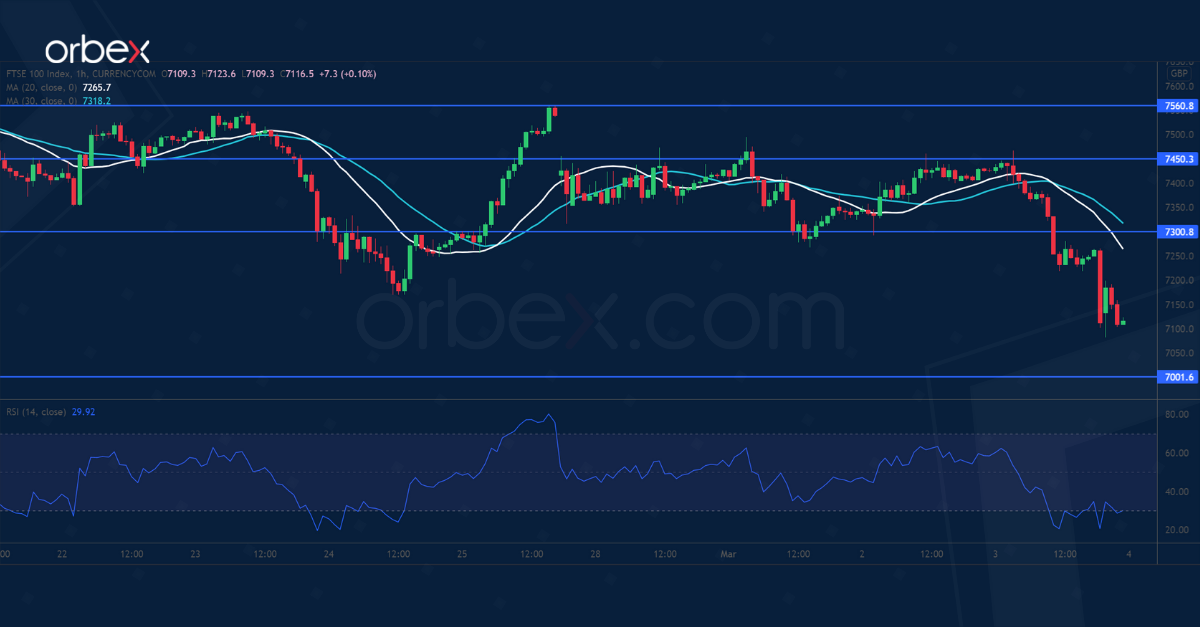Image resolution: width=1200 pixels, height=627 pixels.
Task: Click the close price C7116.5
Action: 299,74
